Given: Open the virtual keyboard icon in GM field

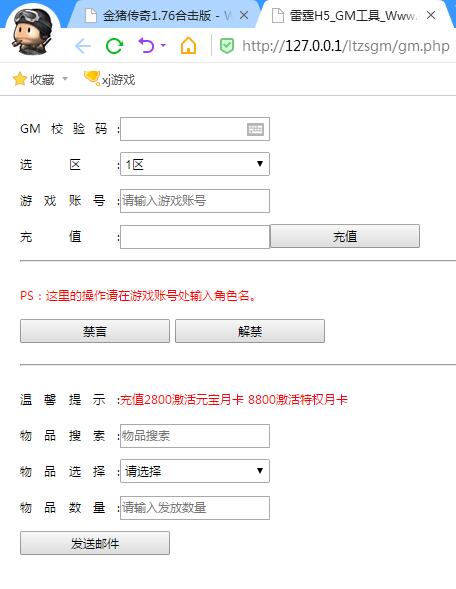Looking at the screenshot, I should coord(255,129).
